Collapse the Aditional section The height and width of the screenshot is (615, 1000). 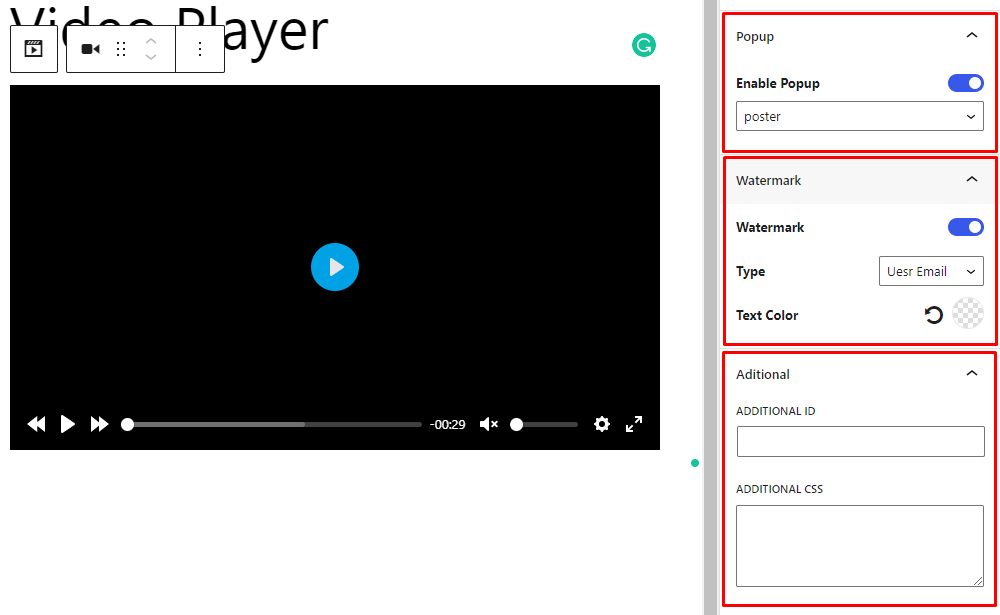point(971,372)
